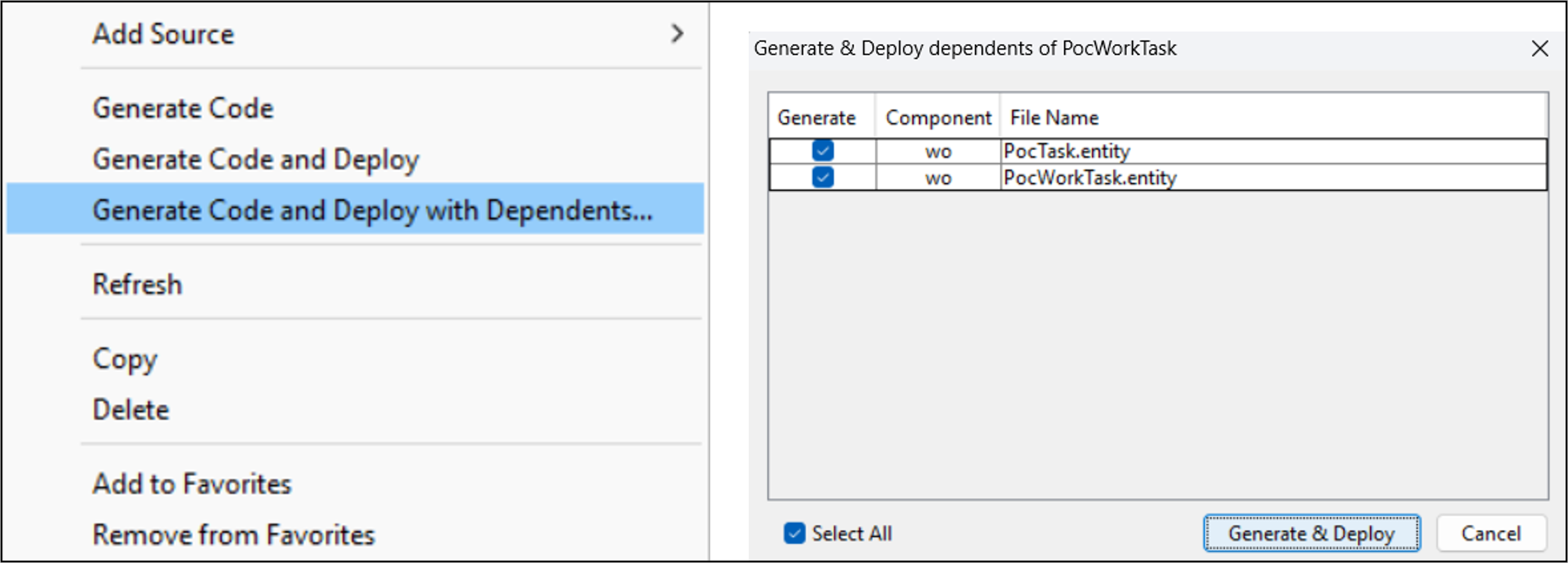Click the wo component cell for PocTask.entity
Viewport: 1568px width, 563px height.
coord(938,151)
